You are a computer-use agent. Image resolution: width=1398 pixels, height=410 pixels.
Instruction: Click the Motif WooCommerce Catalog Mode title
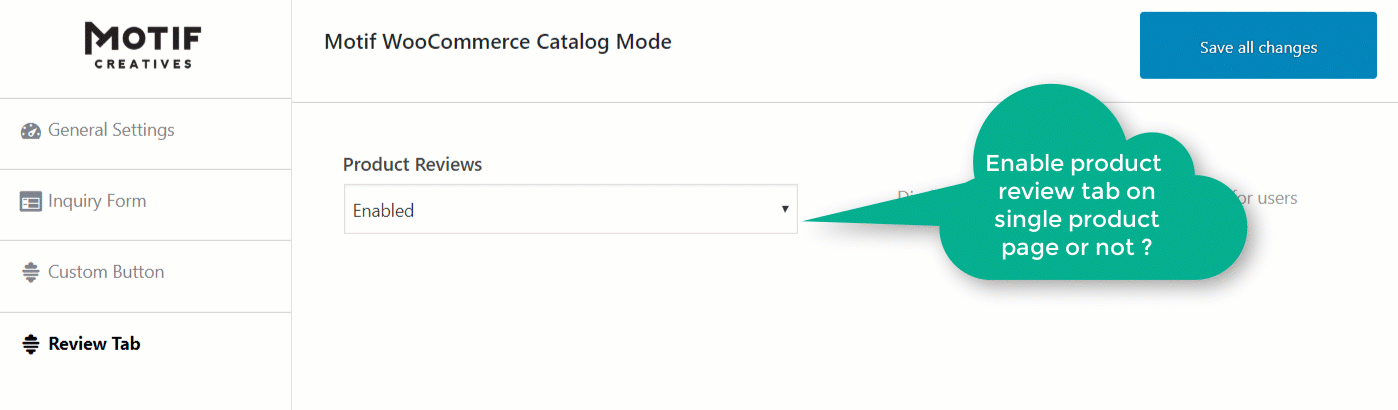tap(498, 42)
